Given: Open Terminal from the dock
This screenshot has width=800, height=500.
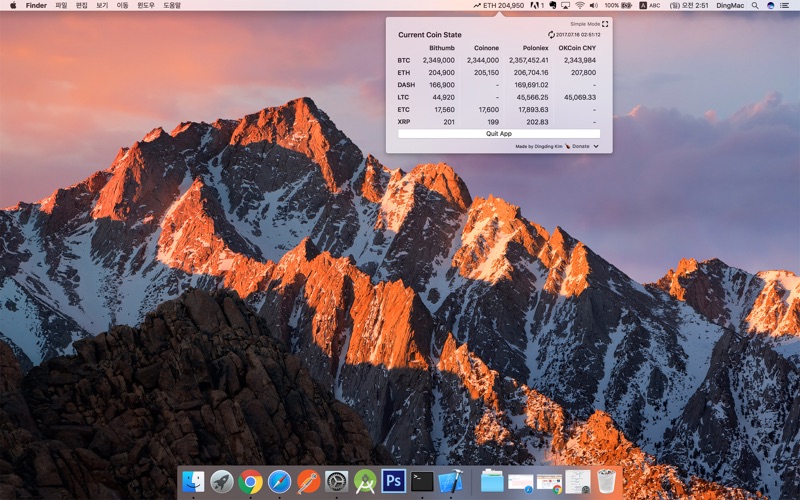Looking at the screenshot, I should (x=422, y=481).
